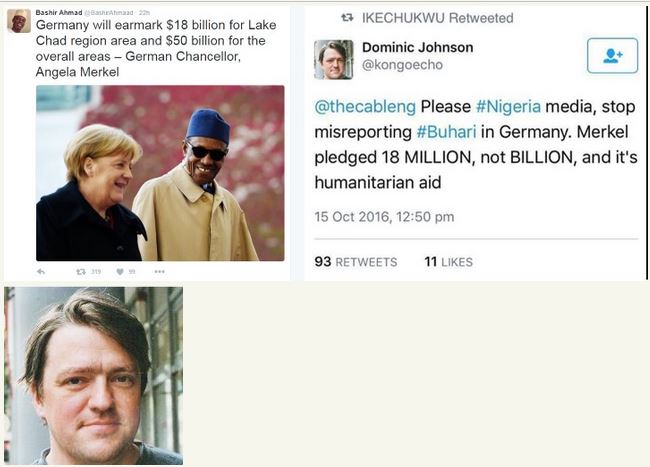Open the Merkel and Buhari tweet photo
The width and height of the screenshot is (650, 467).
(160, 173)
